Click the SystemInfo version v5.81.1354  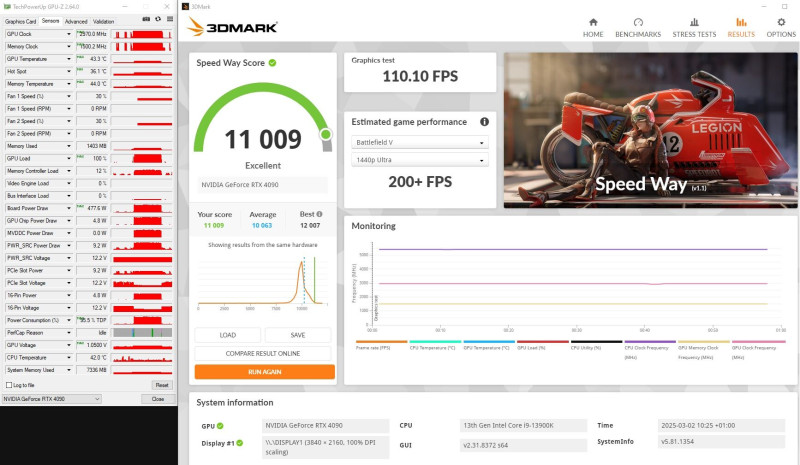click(x=721, y=442)
